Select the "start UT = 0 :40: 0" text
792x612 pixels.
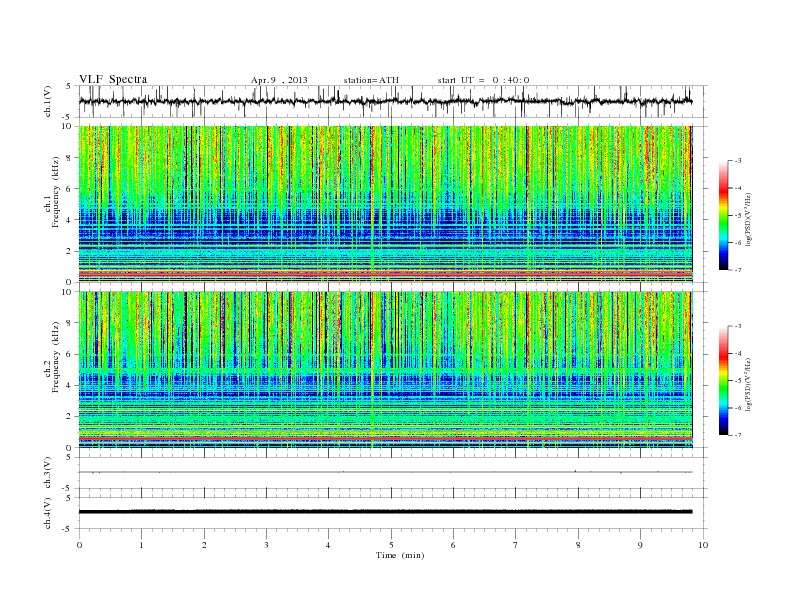483,80
